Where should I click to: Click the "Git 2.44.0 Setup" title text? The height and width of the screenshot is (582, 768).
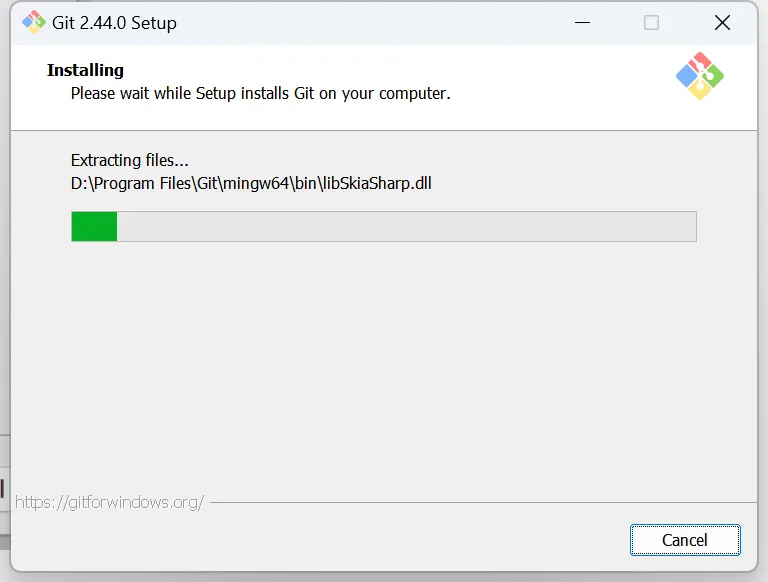[x=114, y=23]
